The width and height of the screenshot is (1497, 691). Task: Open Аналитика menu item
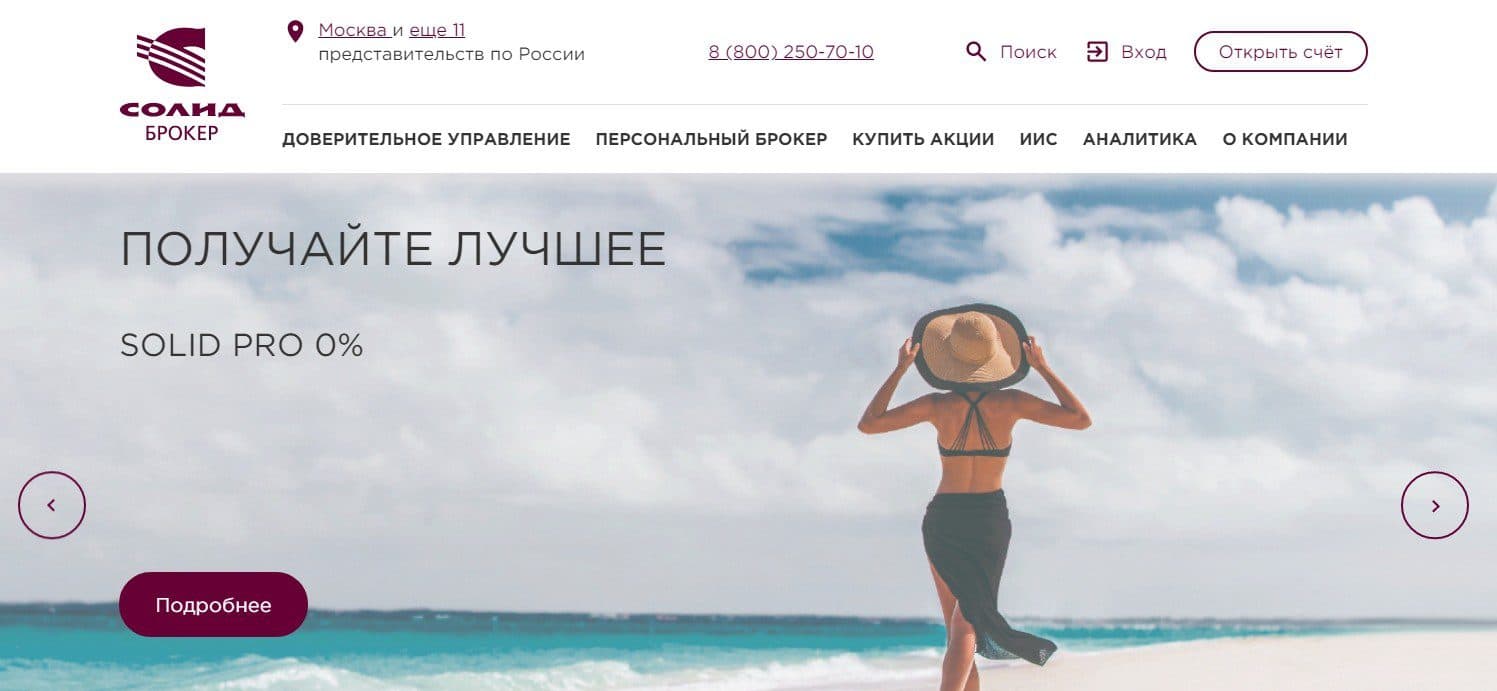(x=1140, y=140)
